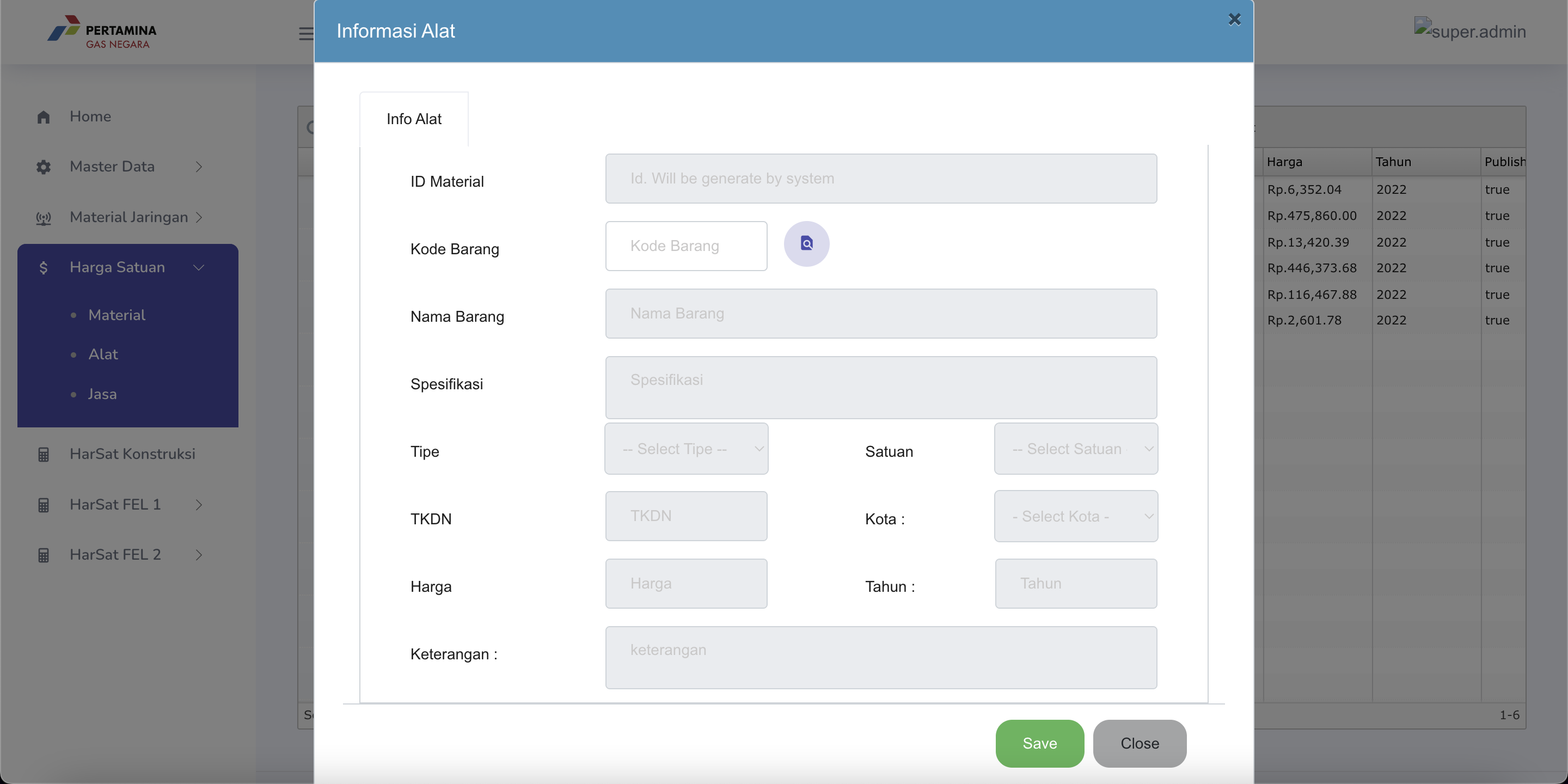Screen dimensions: 1568x784
Task: Open the Select Kota dropdown
Action: click(x=1076, y=516)
